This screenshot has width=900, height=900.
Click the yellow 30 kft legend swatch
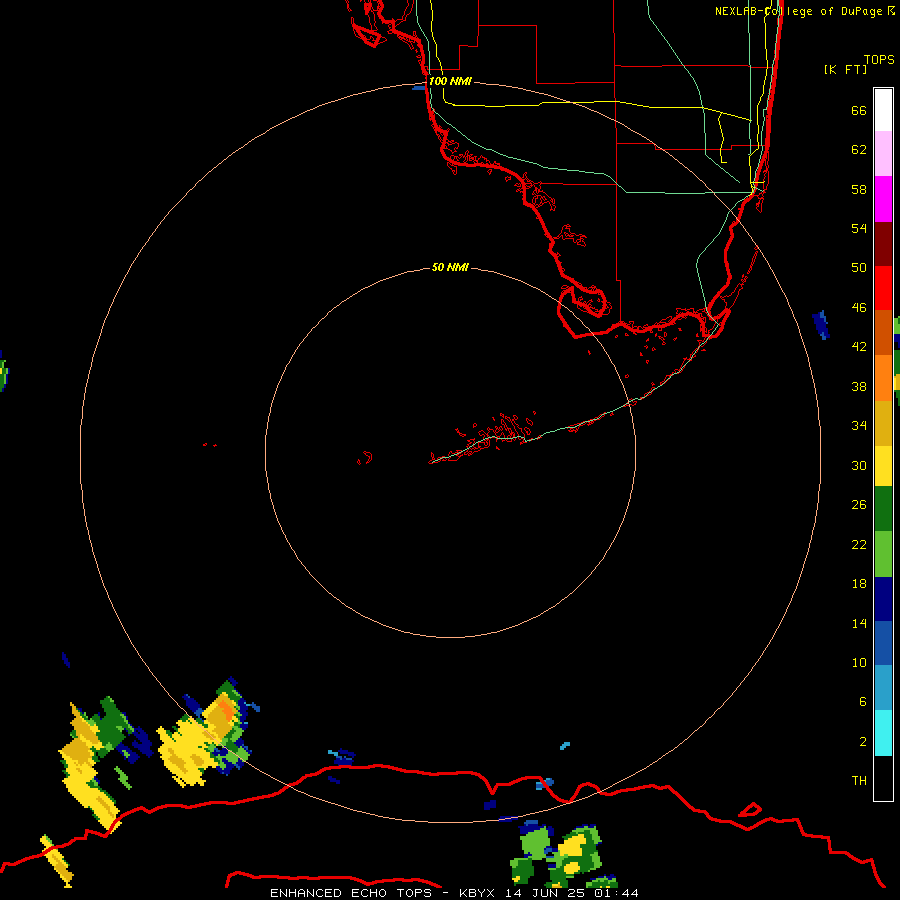tap(883, 466)
